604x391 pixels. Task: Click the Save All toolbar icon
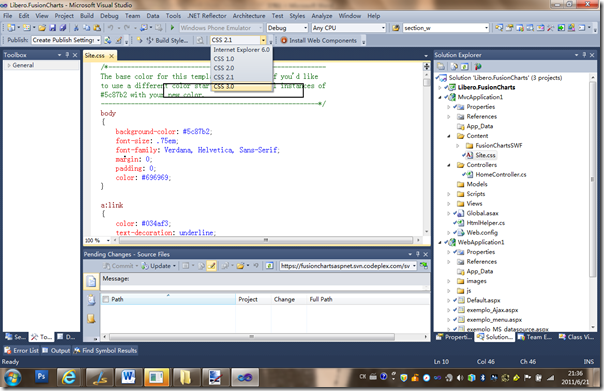62,28
